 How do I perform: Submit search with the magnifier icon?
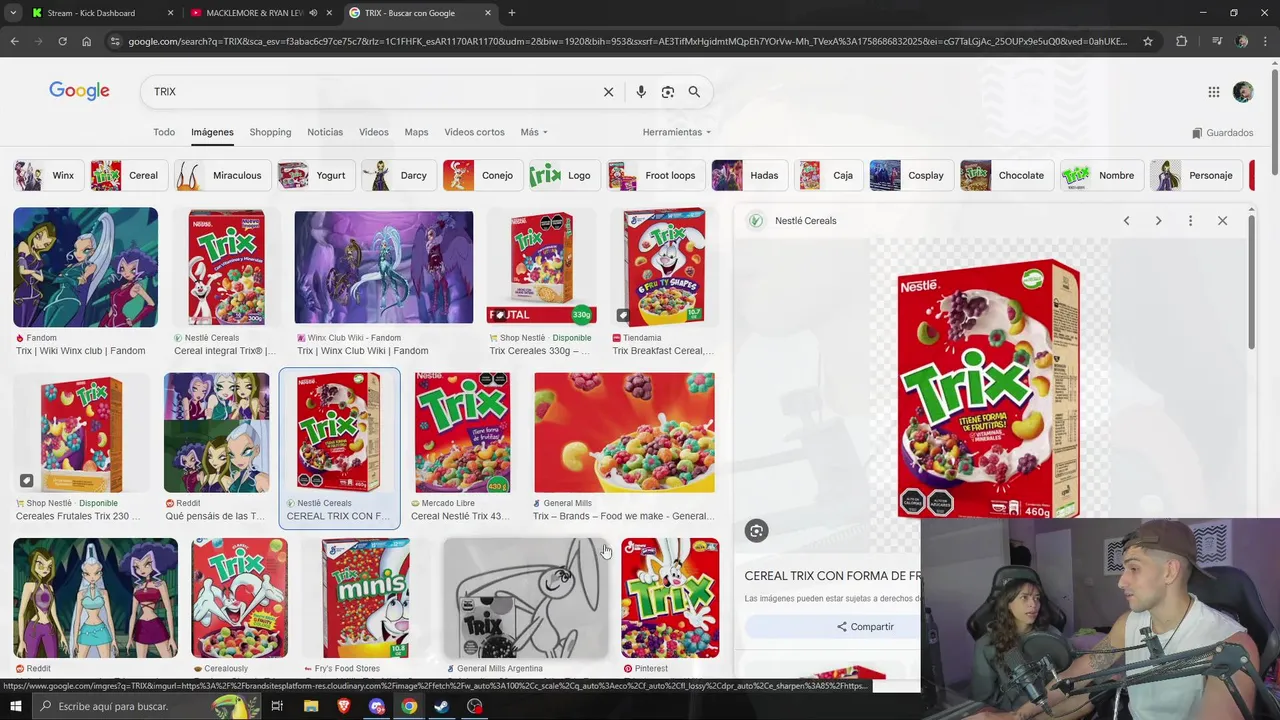(694, 92)
